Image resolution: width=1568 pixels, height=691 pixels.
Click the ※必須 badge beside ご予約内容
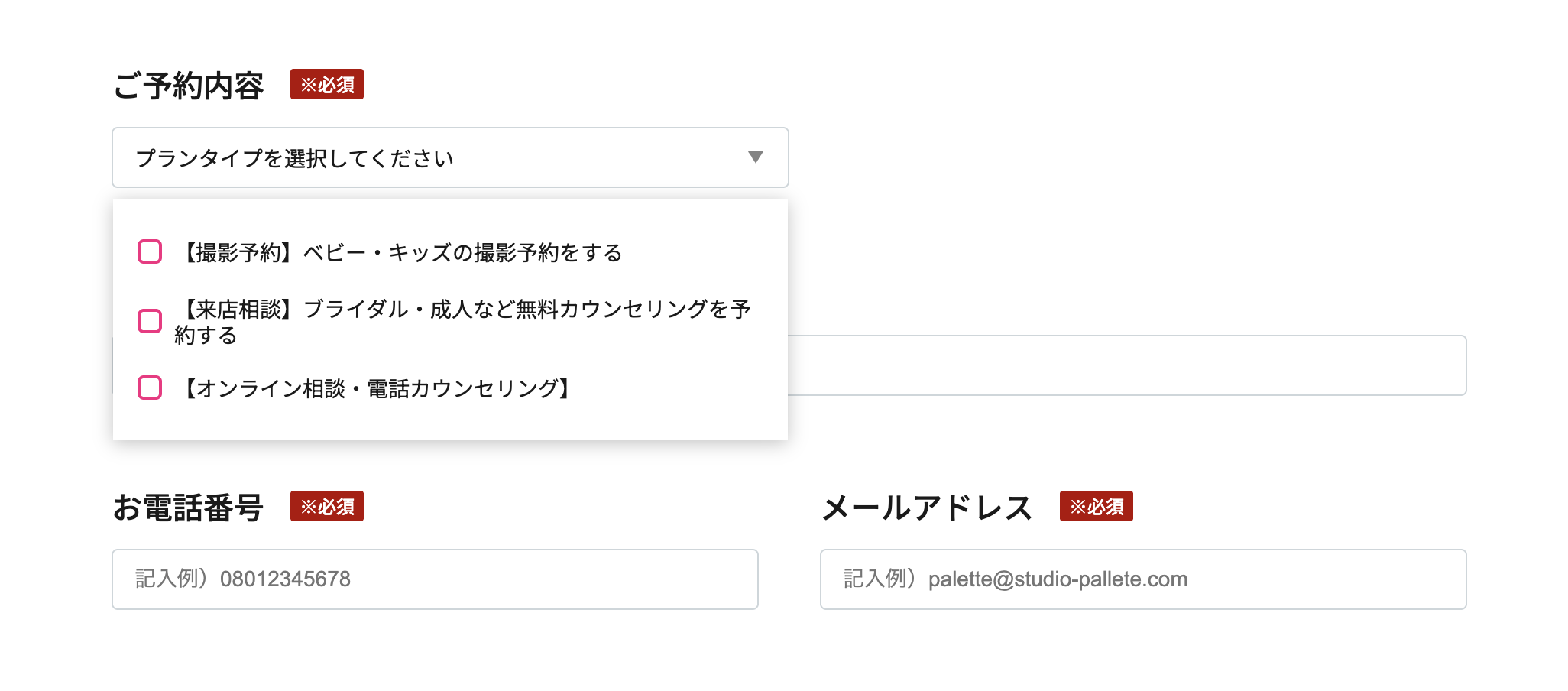click(x=327, y=84)
